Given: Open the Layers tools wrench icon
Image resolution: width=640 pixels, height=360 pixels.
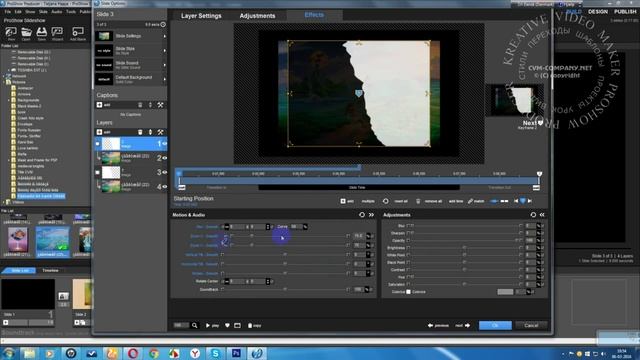Looking at the screenshot, I should coord(160,132).
